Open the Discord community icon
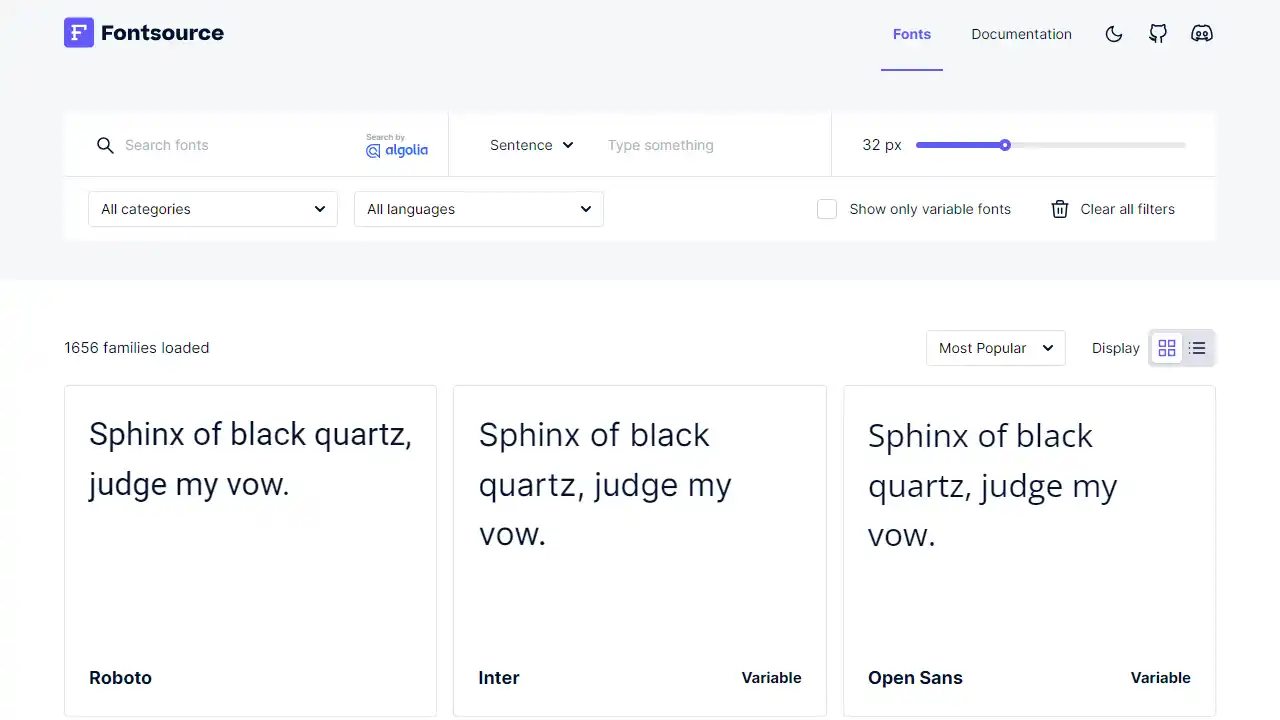The image size is (1280, 720). [1202, 33]
